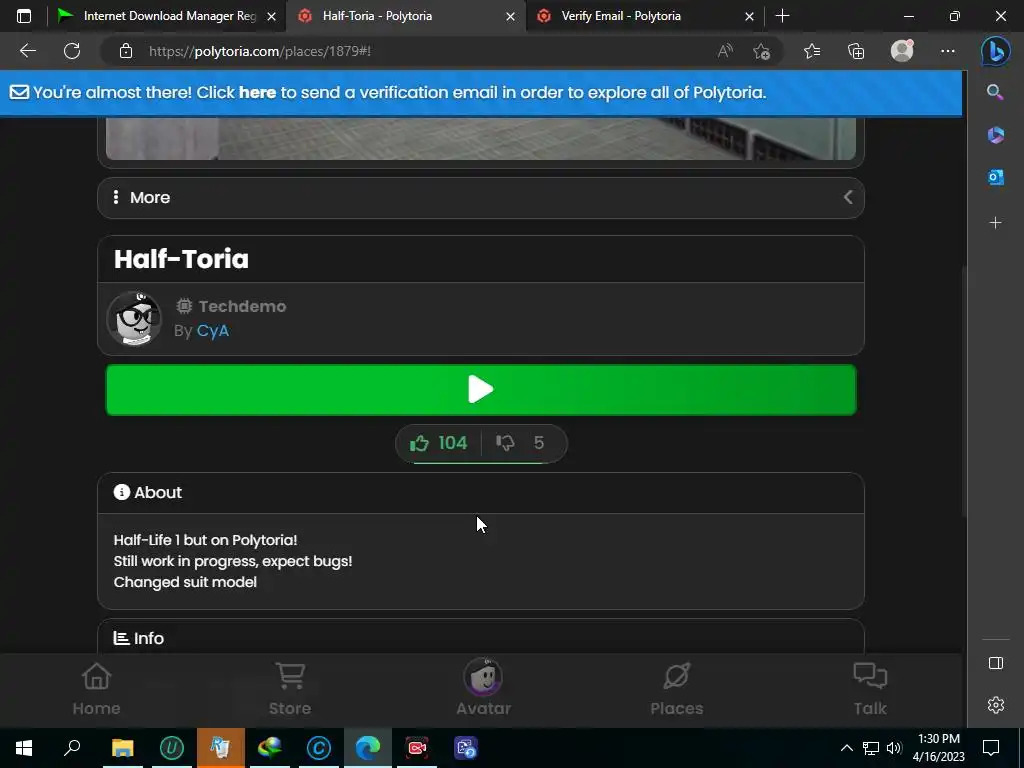Open the volume control
The image size is (1024, 768).
click(x=895, y=748)
